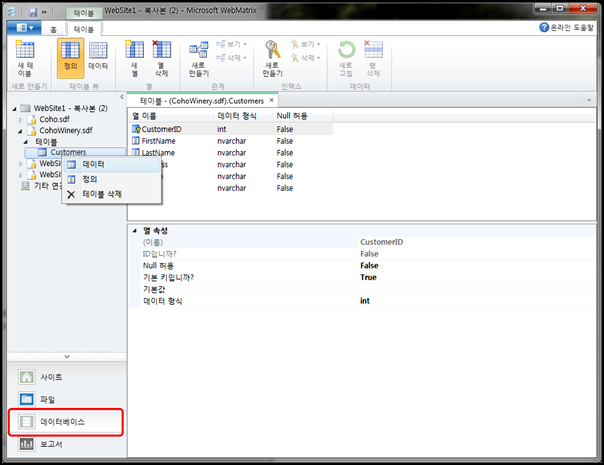Choose 데이터 from the context menu

tap(112, 165)
